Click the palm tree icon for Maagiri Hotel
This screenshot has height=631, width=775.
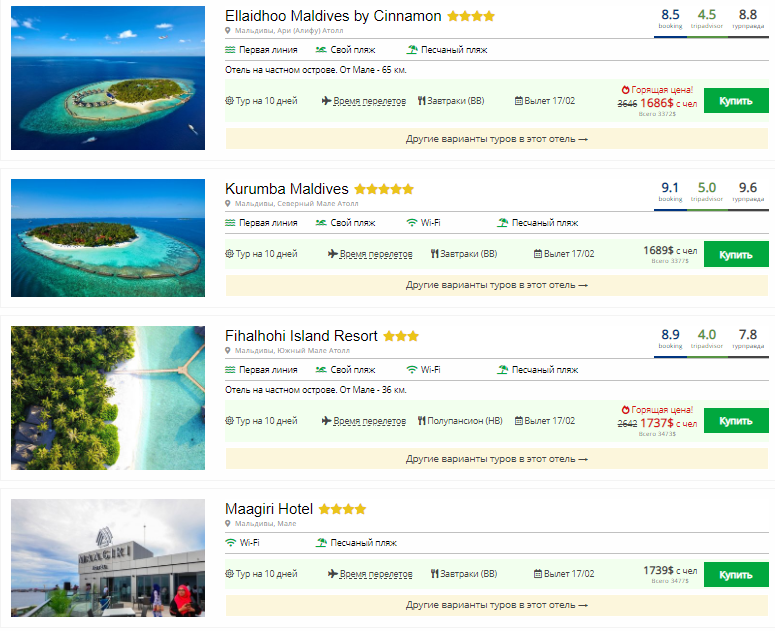tap(322, 543)
